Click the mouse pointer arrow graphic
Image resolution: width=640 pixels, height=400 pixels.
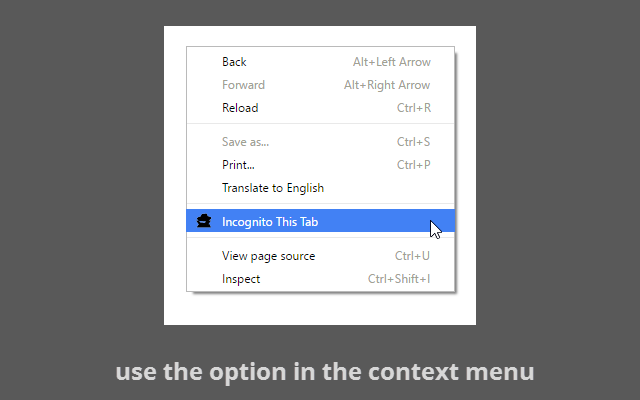pos(435,229)
